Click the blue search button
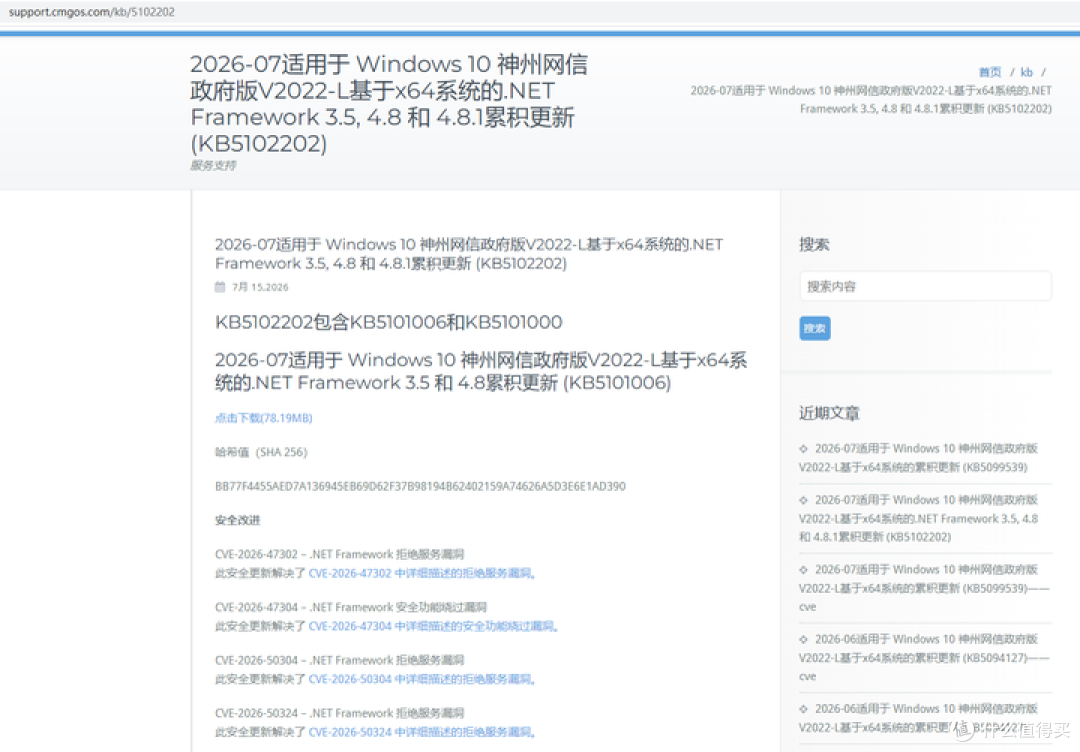This screenshot has width=1080, height=752. coord(815,328)
